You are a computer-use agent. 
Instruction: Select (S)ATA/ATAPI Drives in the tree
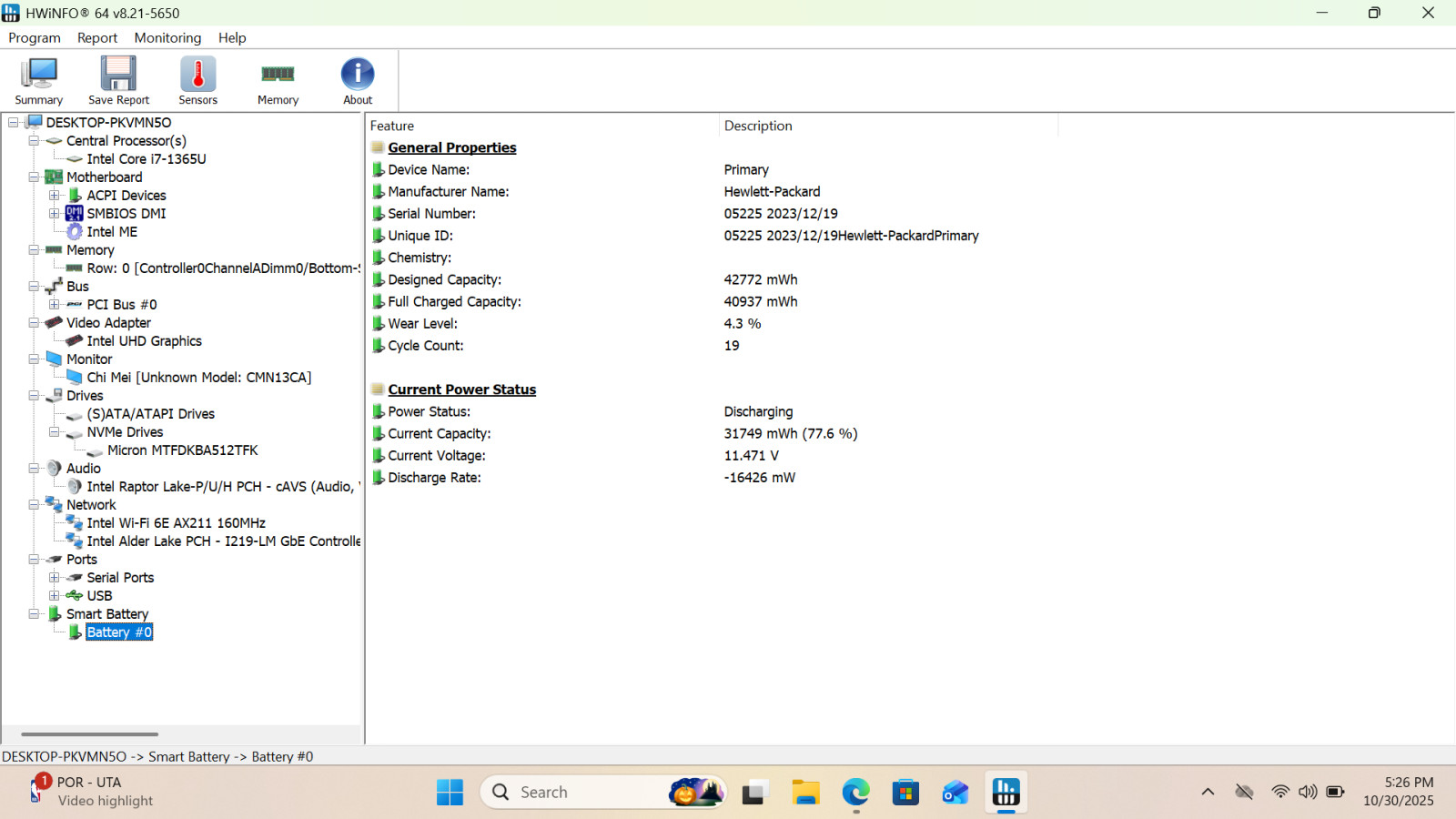(151, 414)
